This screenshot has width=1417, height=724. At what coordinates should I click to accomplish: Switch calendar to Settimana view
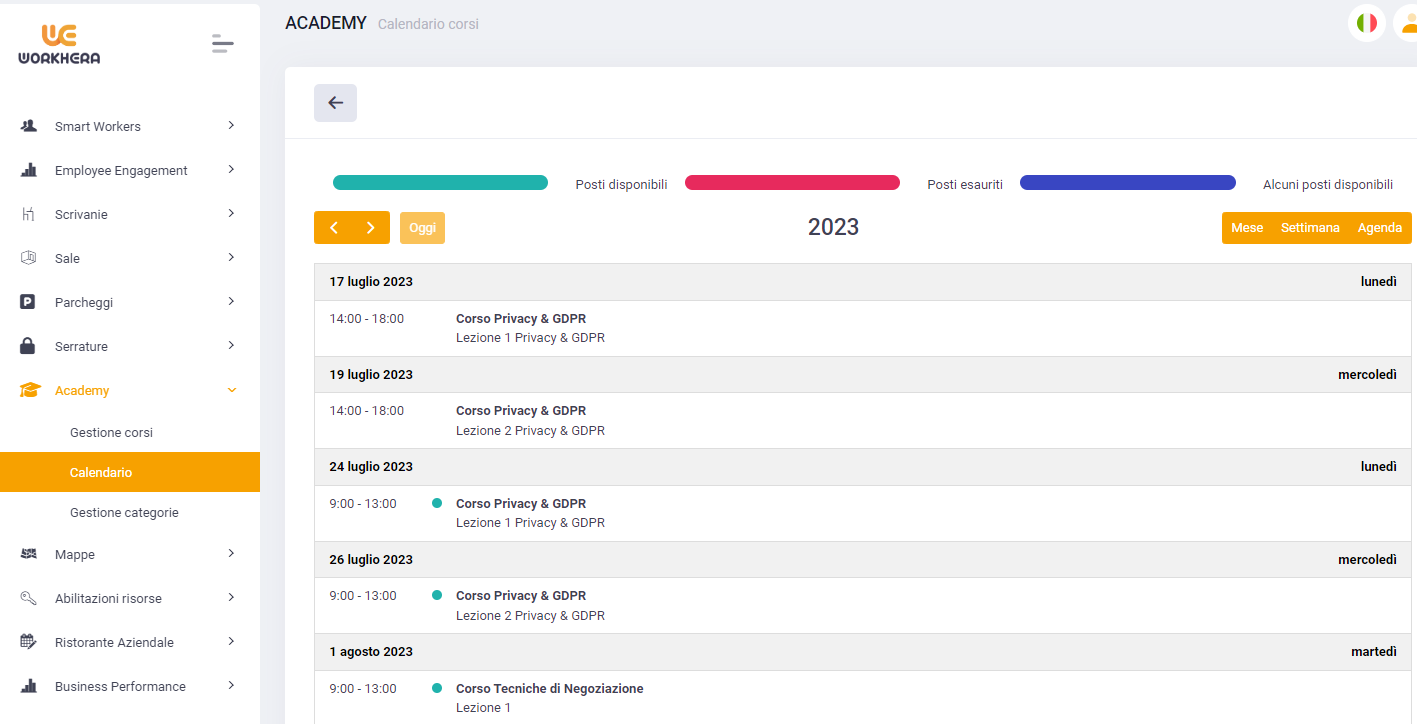1310,228
